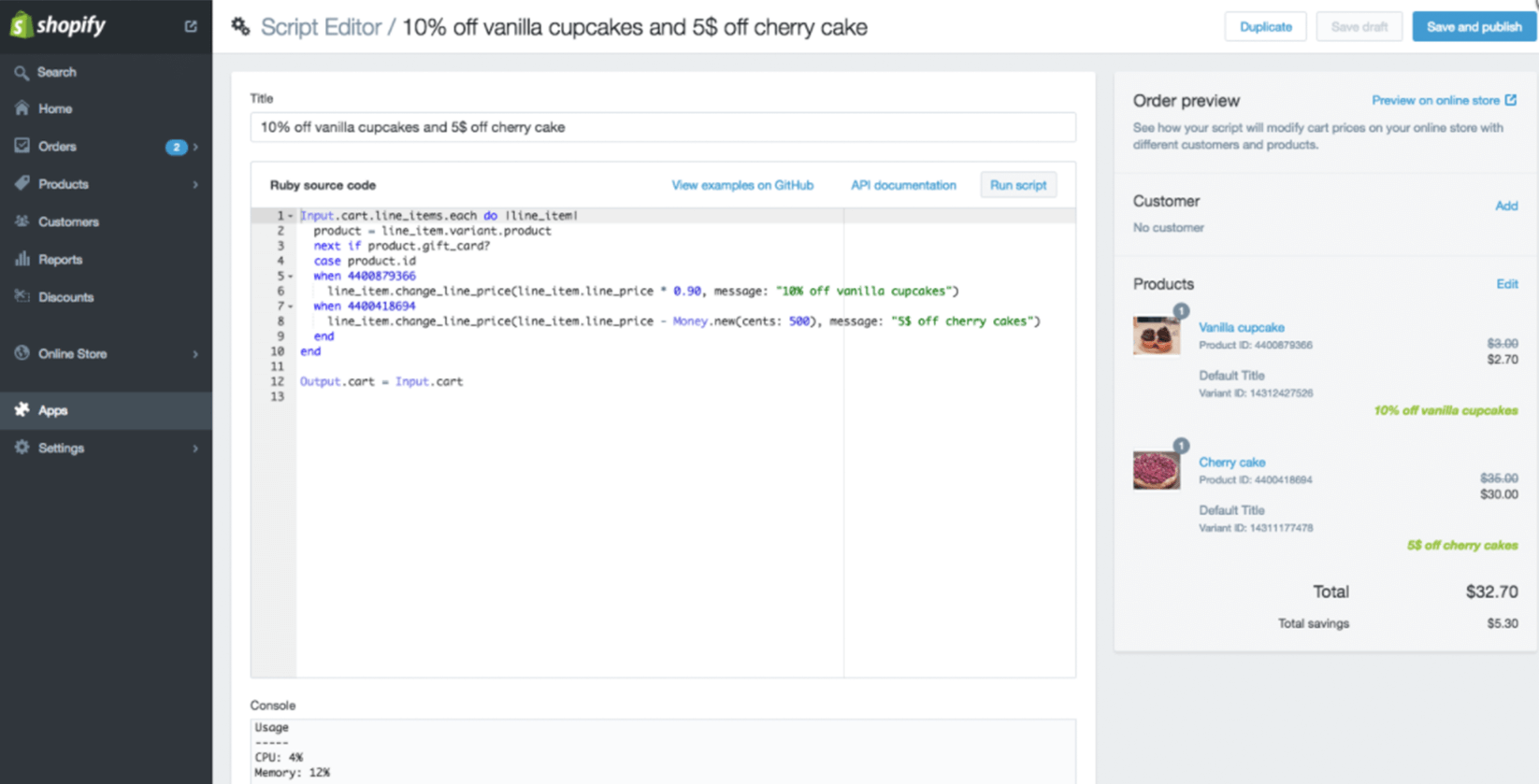The width and height of the screenshot is (1539, 784).
Task: Click the Script Editor gears icon
Action: click(x=240, y=26)
